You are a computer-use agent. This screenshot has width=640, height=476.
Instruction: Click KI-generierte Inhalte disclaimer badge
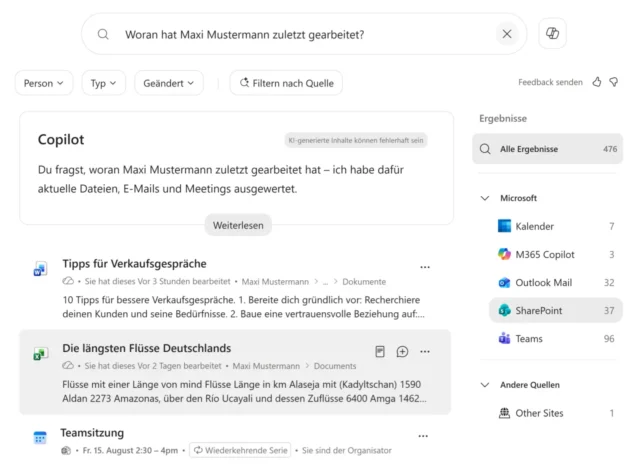pyautogui.click(x=356, y=140)
